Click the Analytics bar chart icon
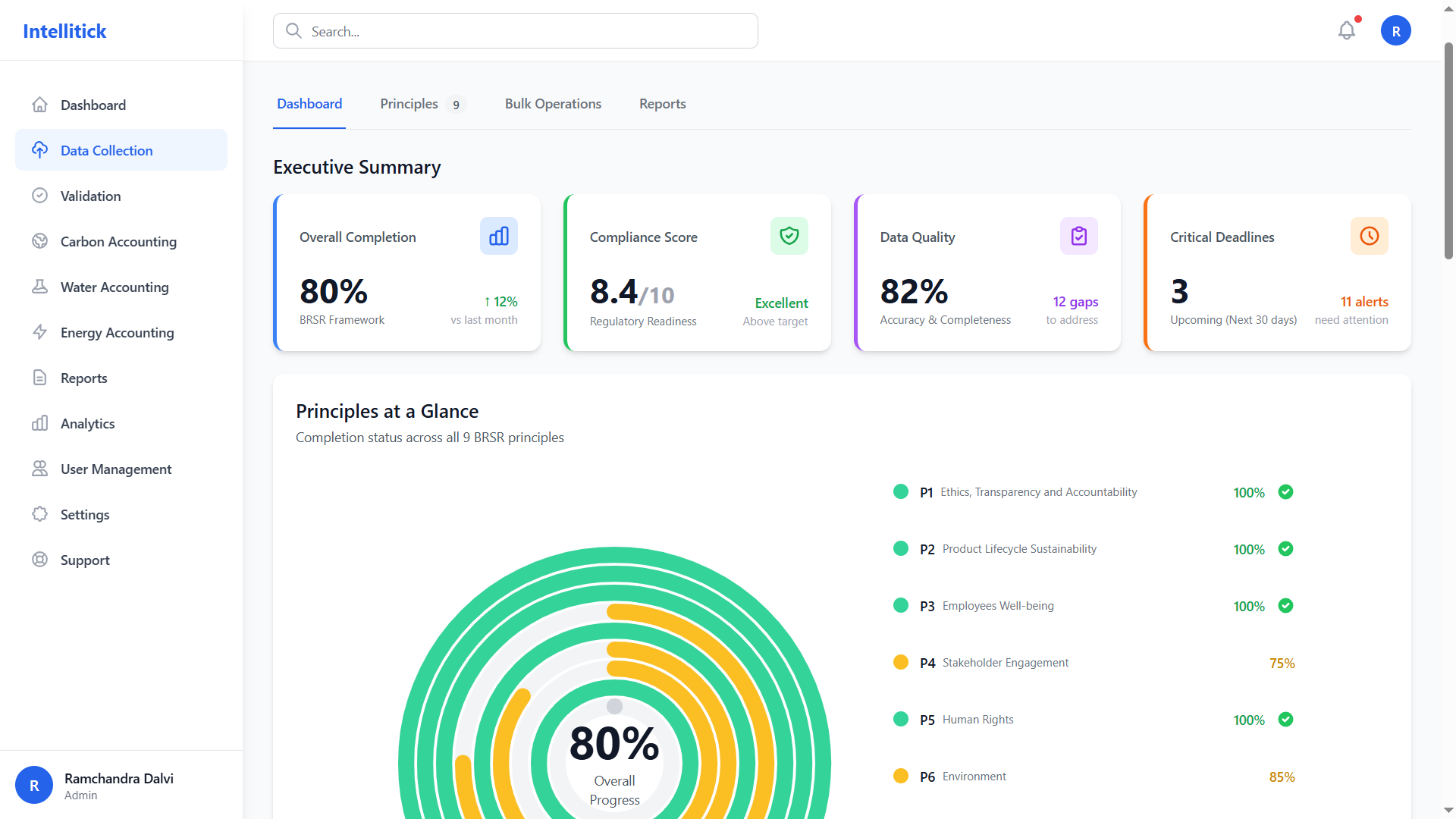Screen dimensions: 1456x819 coord(39,423)
